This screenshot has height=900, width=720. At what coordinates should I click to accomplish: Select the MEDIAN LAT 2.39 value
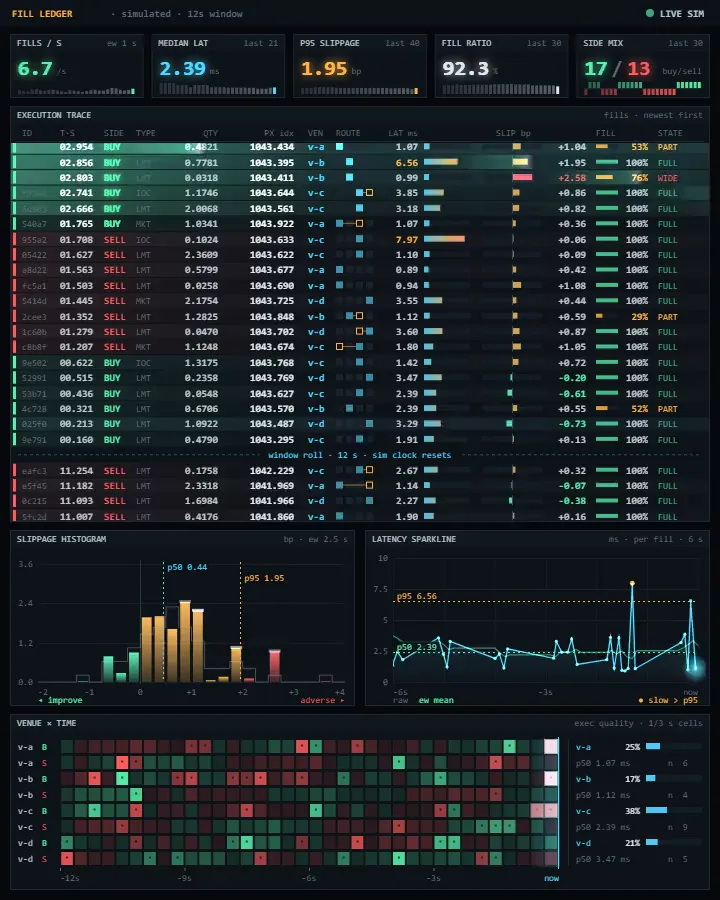pyautogui.click(x=182, y=69)
